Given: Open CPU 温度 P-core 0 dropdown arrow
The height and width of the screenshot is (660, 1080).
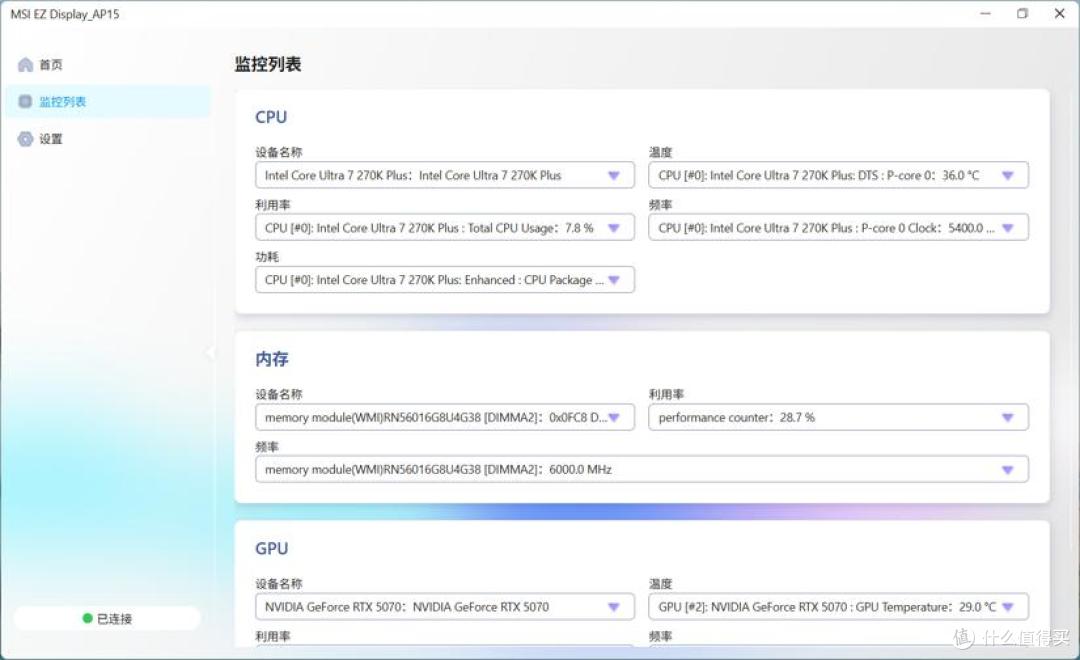Looking at the screenshot, I should [x=1008, y=175].
